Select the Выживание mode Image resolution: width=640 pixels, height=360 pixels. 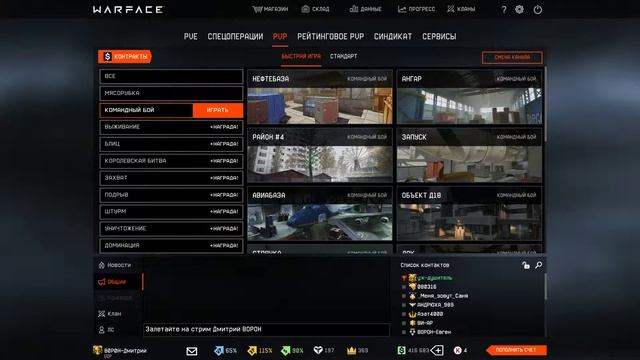pos(171,127)
